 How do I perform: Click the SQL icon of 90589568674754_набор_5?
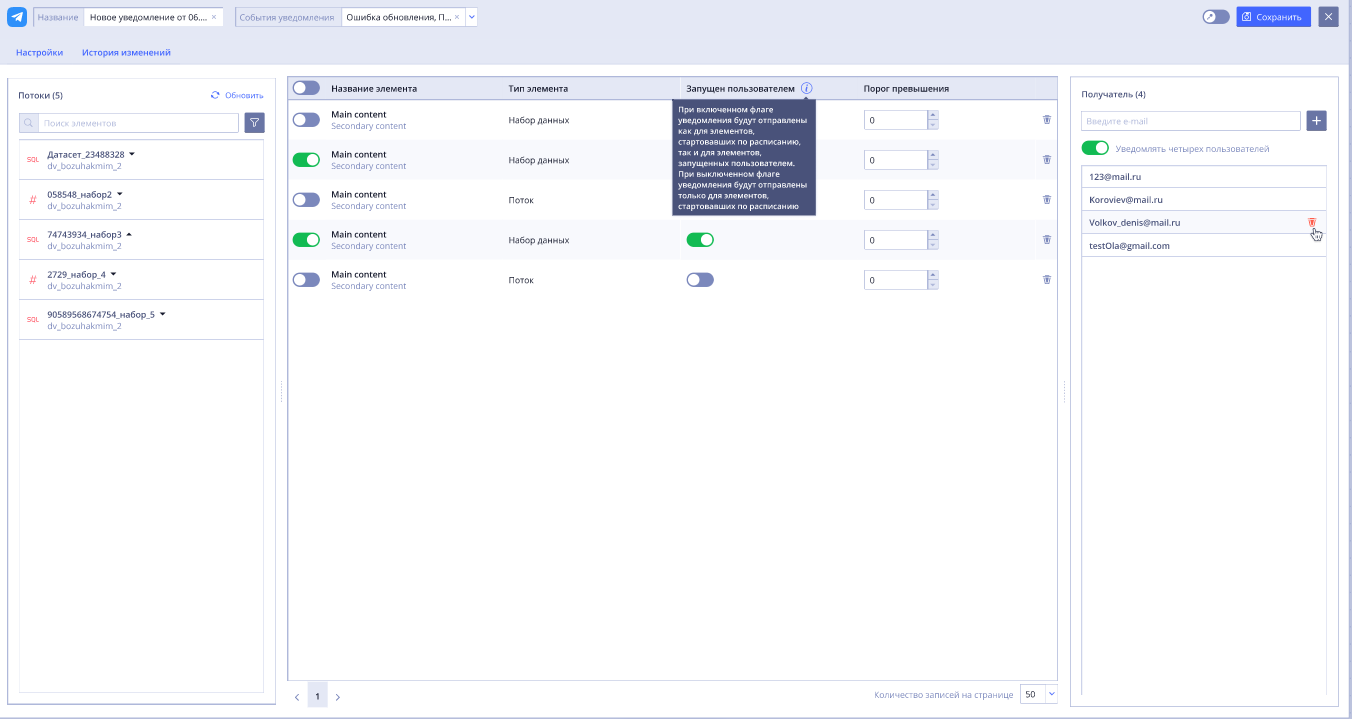click(x=32, y=320)
